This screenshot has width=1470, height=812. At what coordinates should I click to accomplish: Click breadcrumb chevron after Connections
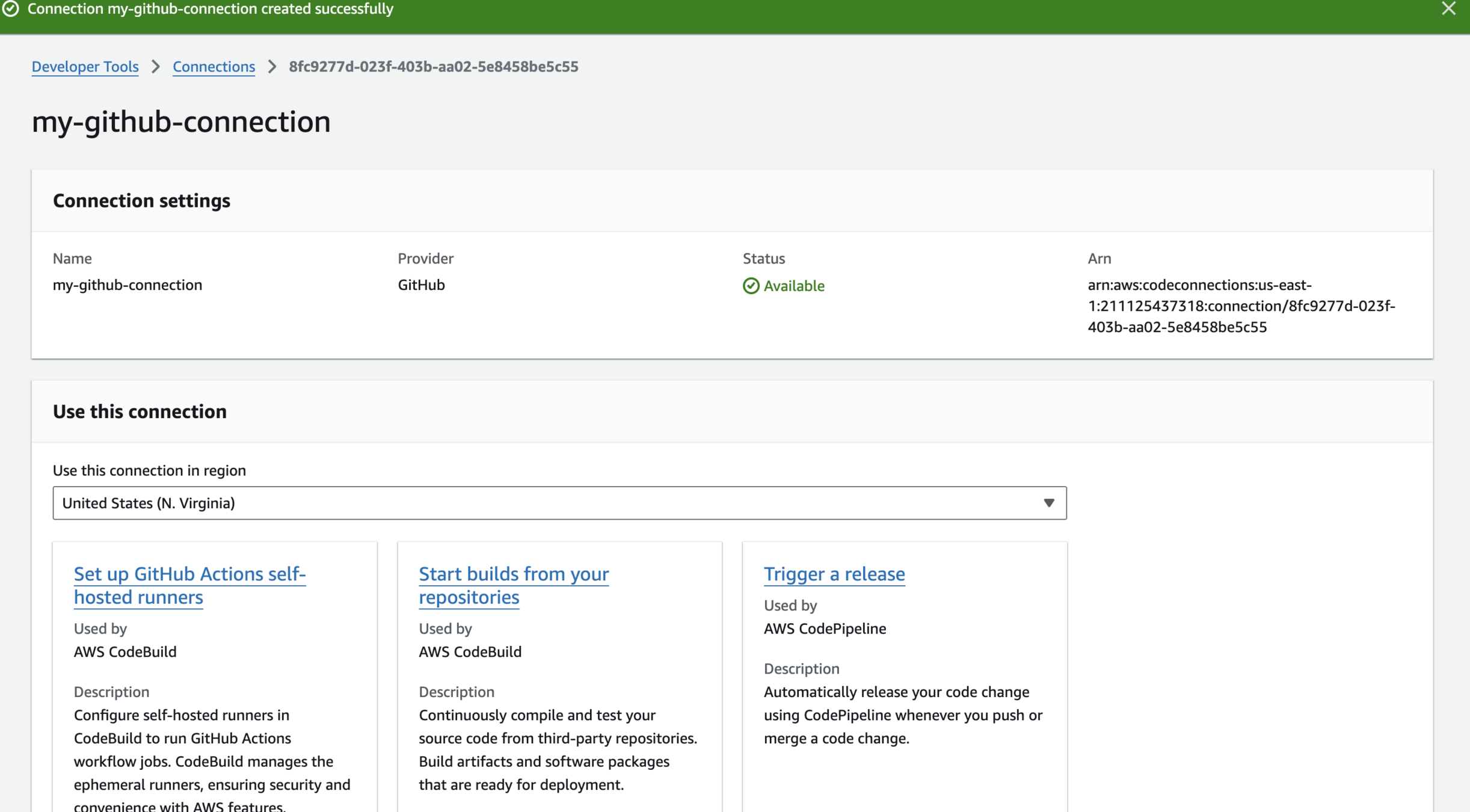[x=272, y=67]
